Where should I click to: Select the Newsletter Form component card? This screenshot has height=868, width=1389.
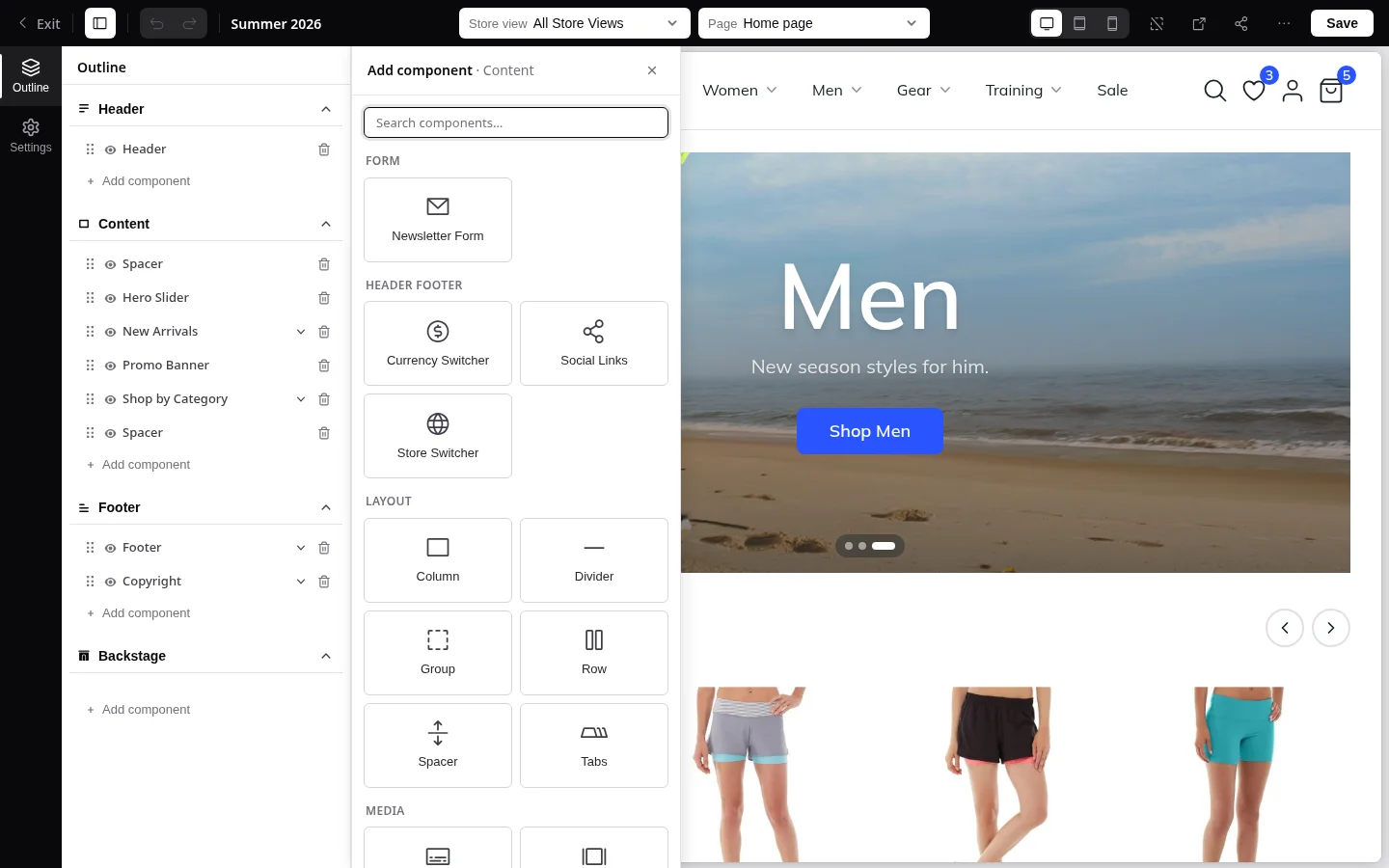[x=438, y=220]
